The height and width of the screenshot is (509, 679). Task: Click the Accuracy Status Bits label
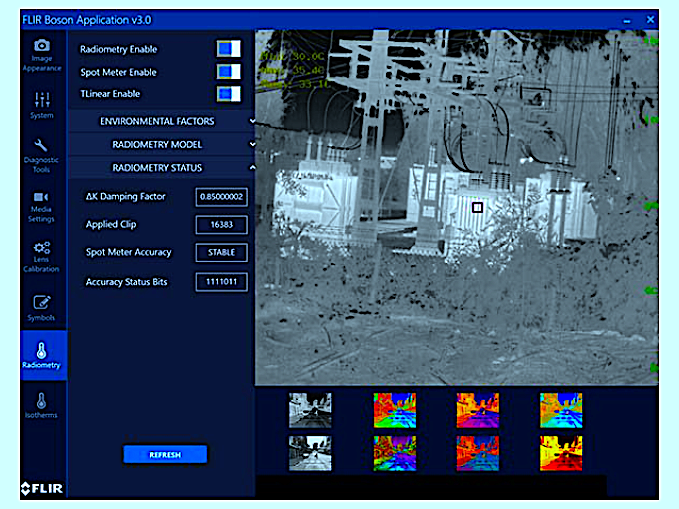tap(126, 282)
